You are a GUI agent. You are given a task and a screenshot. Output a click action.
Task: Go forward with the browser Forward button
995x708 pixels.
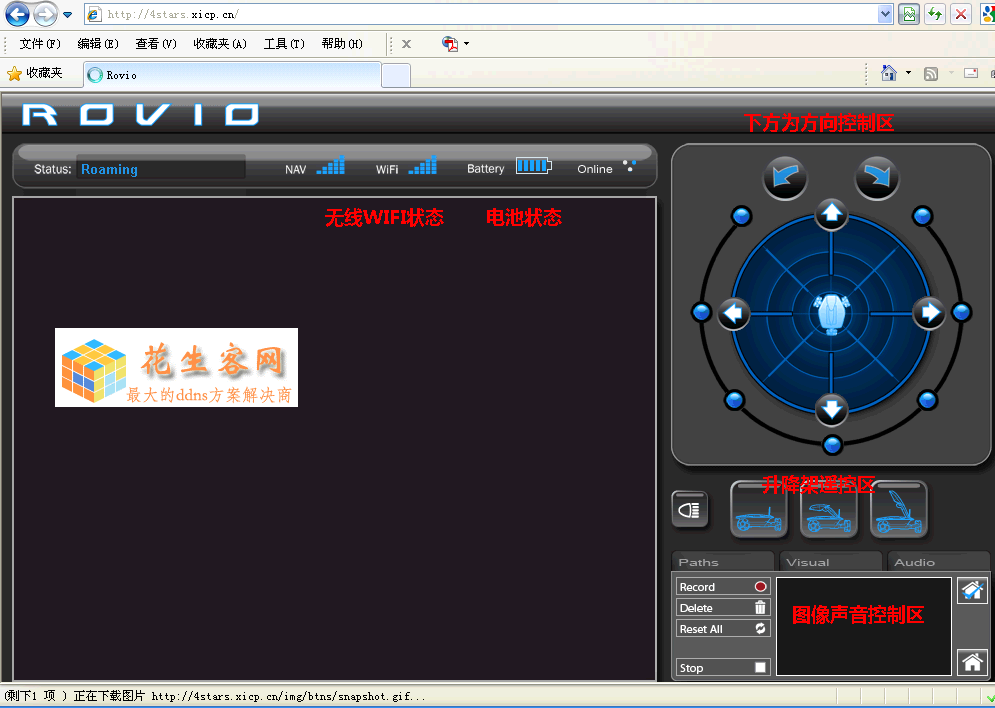[x=45, y=14]
